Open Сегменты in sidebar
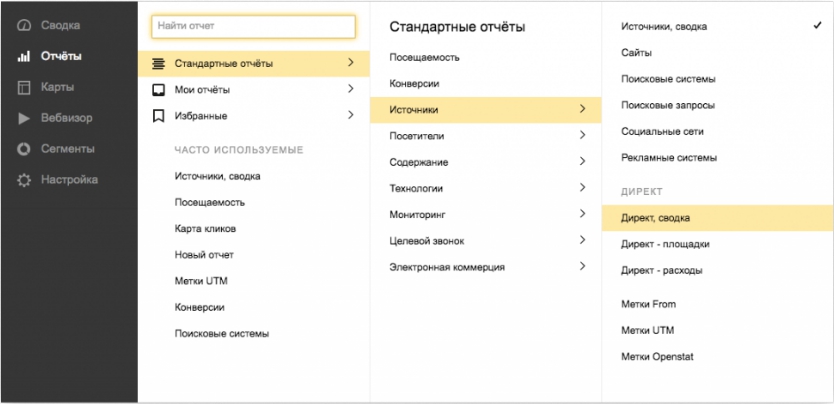Viewport: 834px width, 404px height. click(68, 149)
